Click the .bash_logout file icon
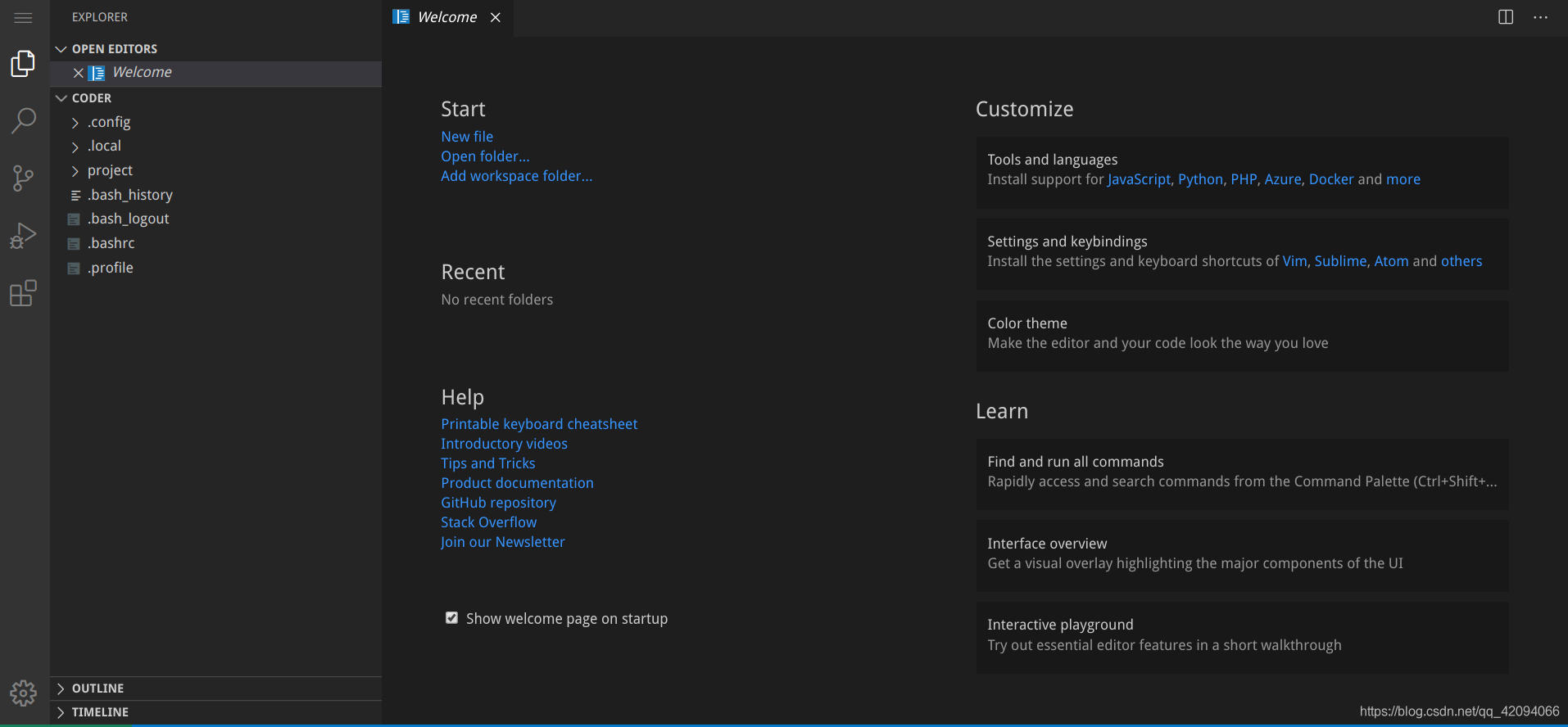The height and width of the screenshot is (727, 1568). [x=74, y=219]
